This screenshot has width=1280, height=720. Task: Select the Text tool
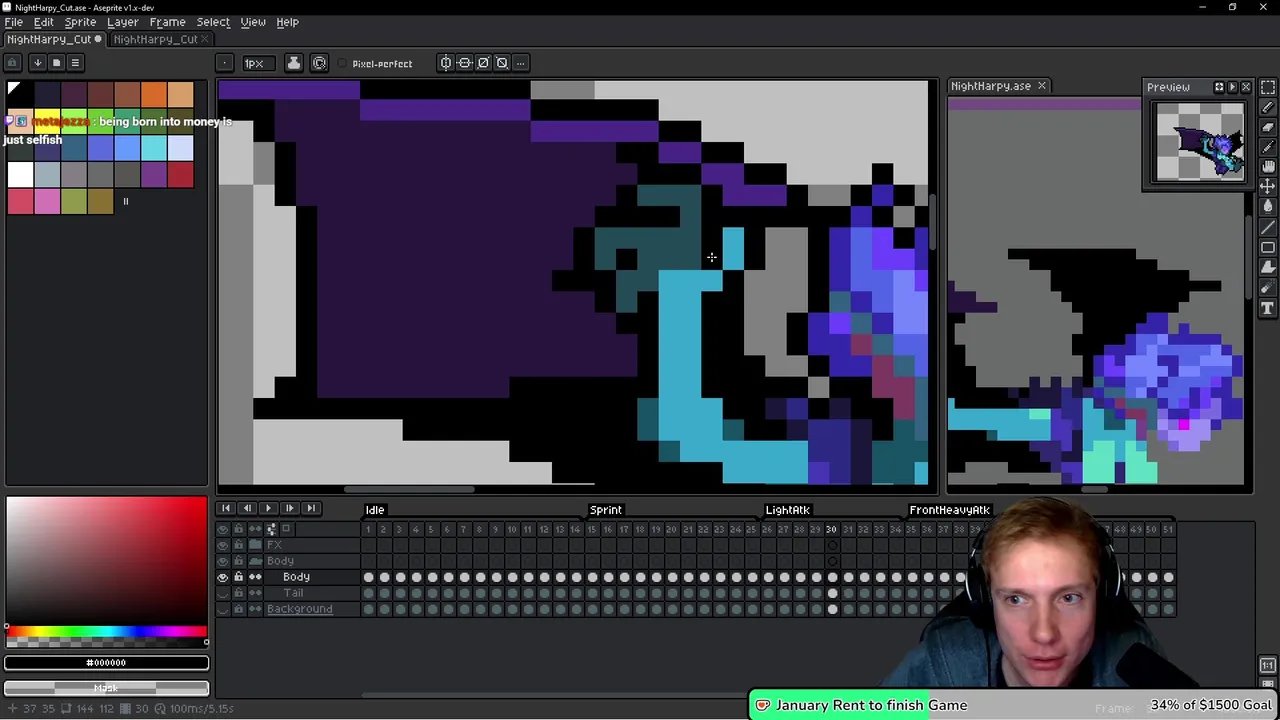click(1267, 308)
